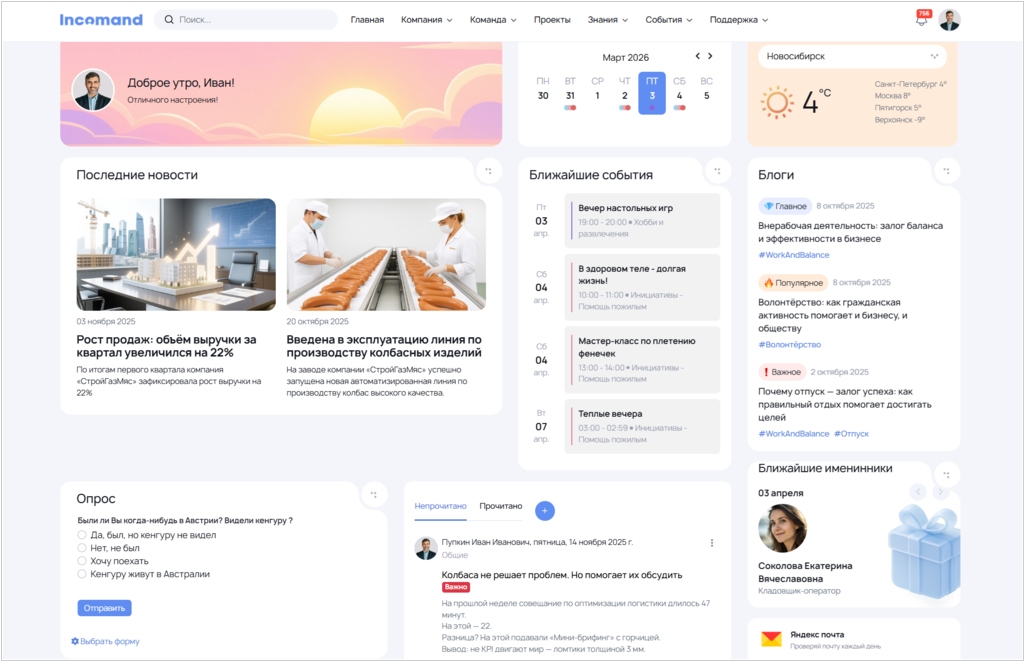Choose 'Кенгуру живут в Австралии' radio option
Viewport: 1024px width, 661px height.
click(82, 574)
